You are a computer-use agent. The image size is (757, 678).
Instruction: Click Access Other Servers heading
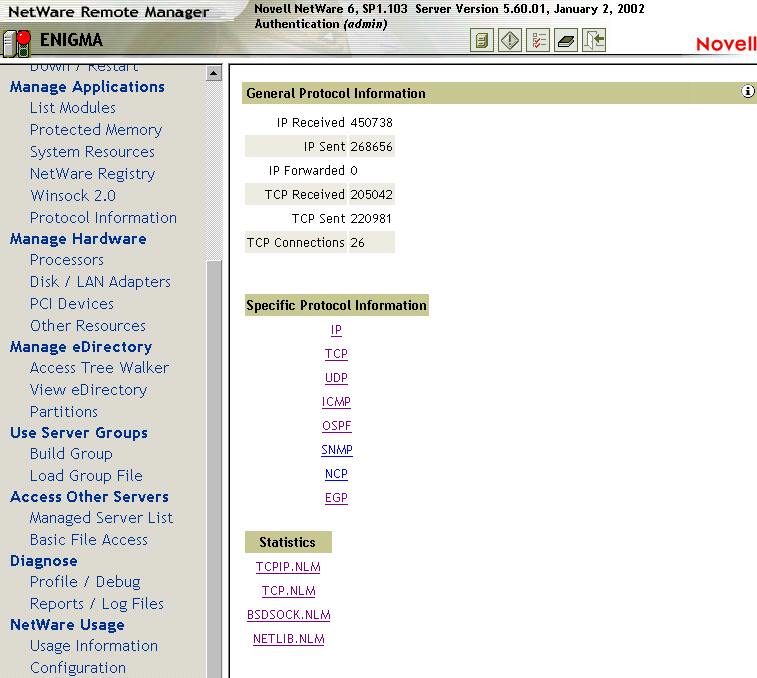coord(89,497)
